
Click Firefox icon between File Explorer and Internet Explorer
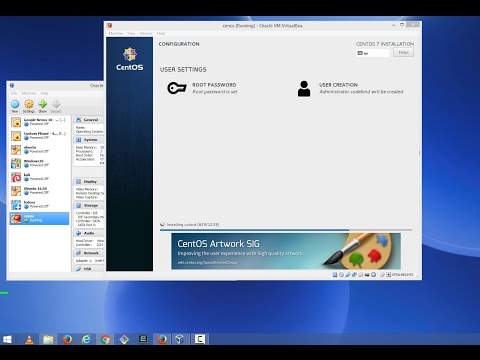[x=67, y=339]
